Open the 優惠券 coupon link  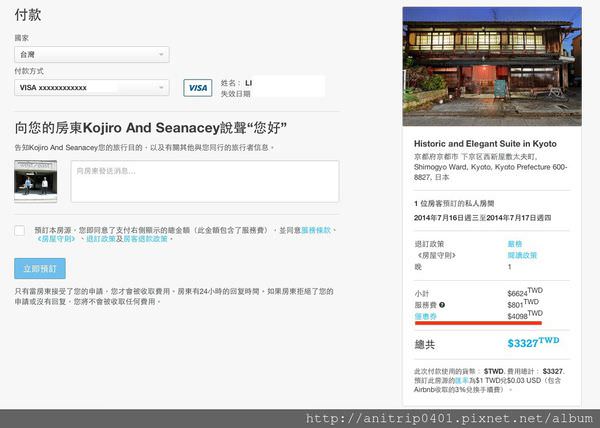pos(426,316)
